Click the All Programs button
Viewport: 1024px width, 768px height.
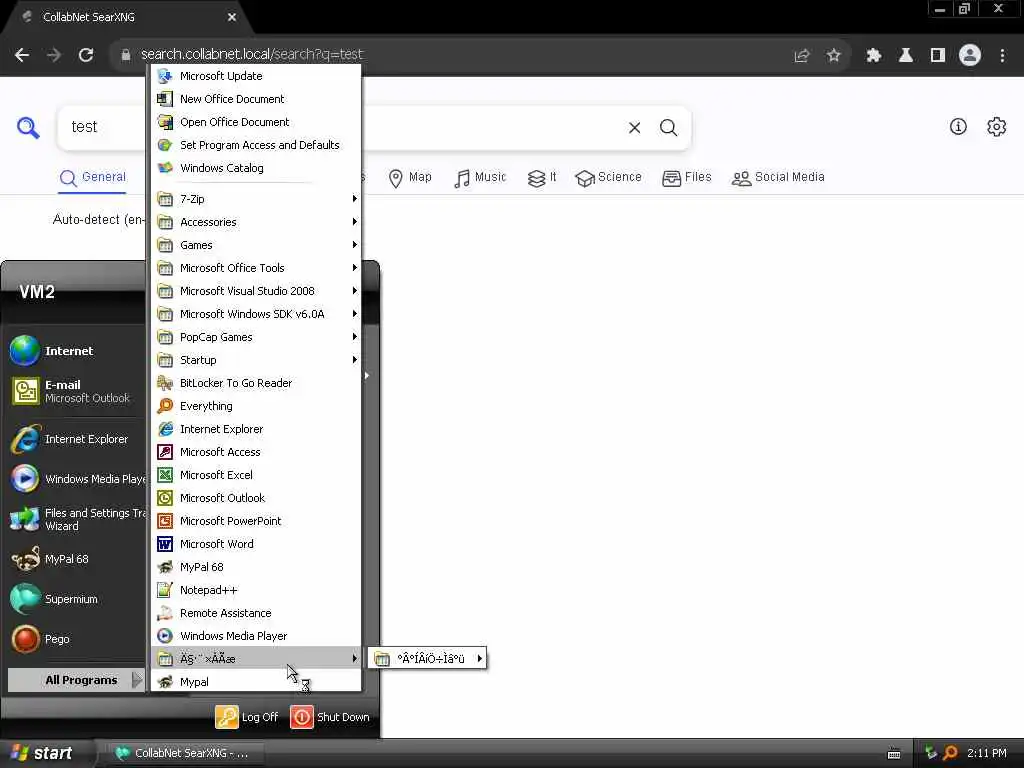tap(76, 680)
